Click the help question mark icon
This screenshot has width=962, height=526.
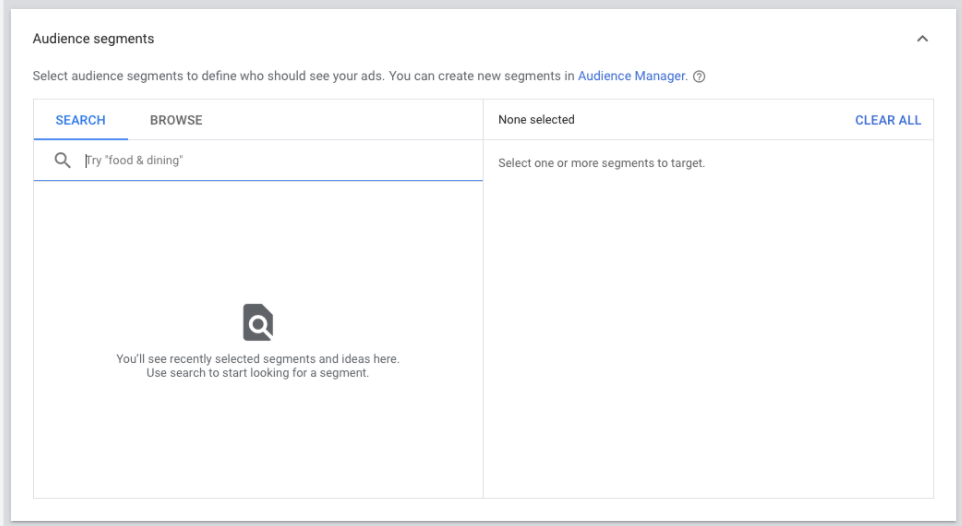pos(699,77)
